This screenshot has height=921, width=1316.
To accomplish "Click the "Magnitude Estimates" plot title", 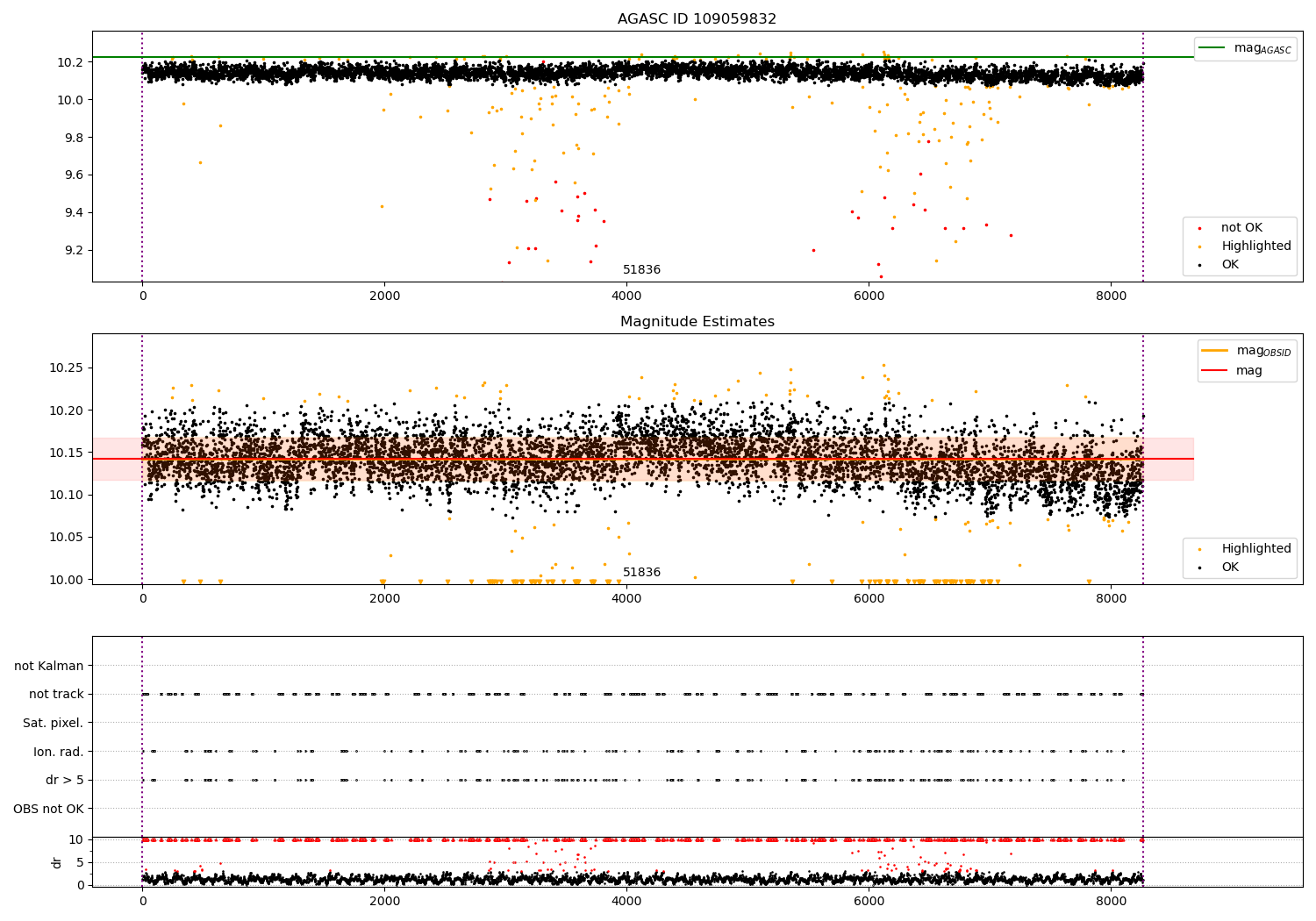I will coord(697,322).
